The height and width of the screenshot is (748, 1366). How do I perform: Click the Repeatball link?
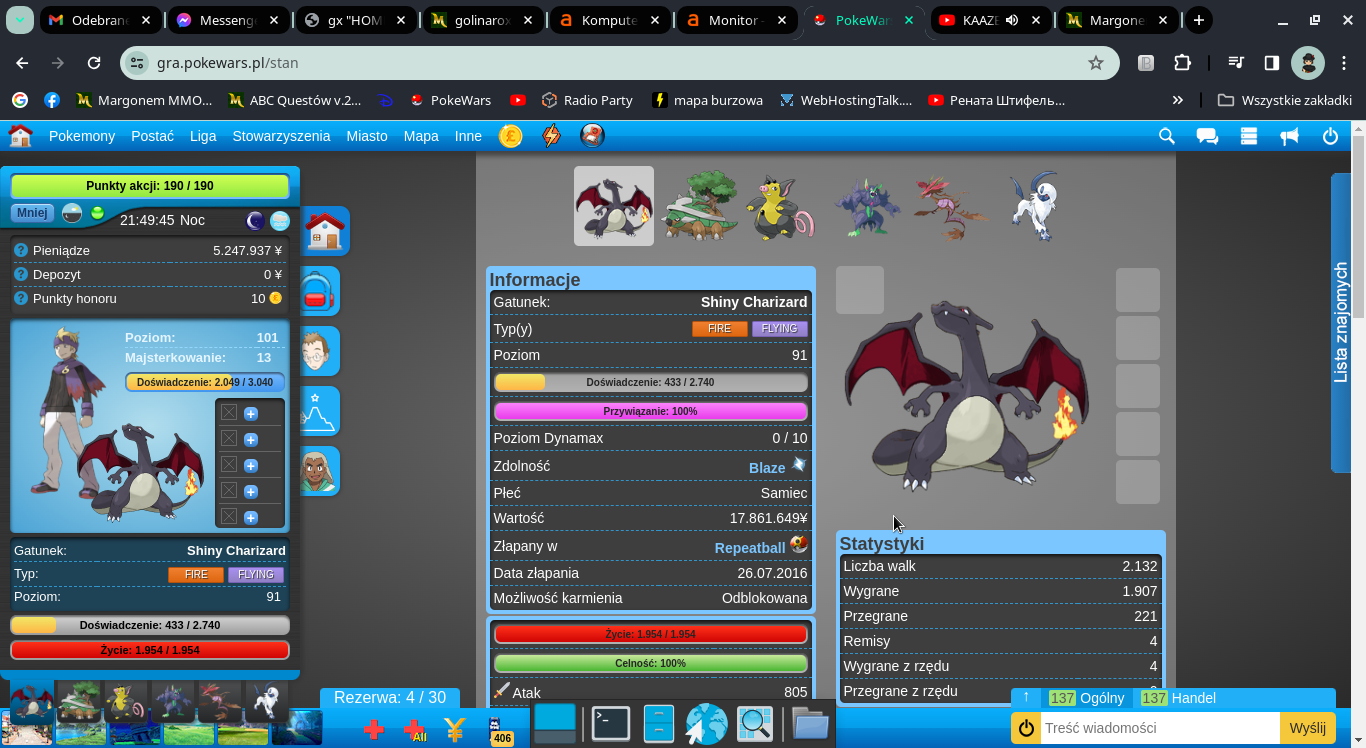(749, 548)
